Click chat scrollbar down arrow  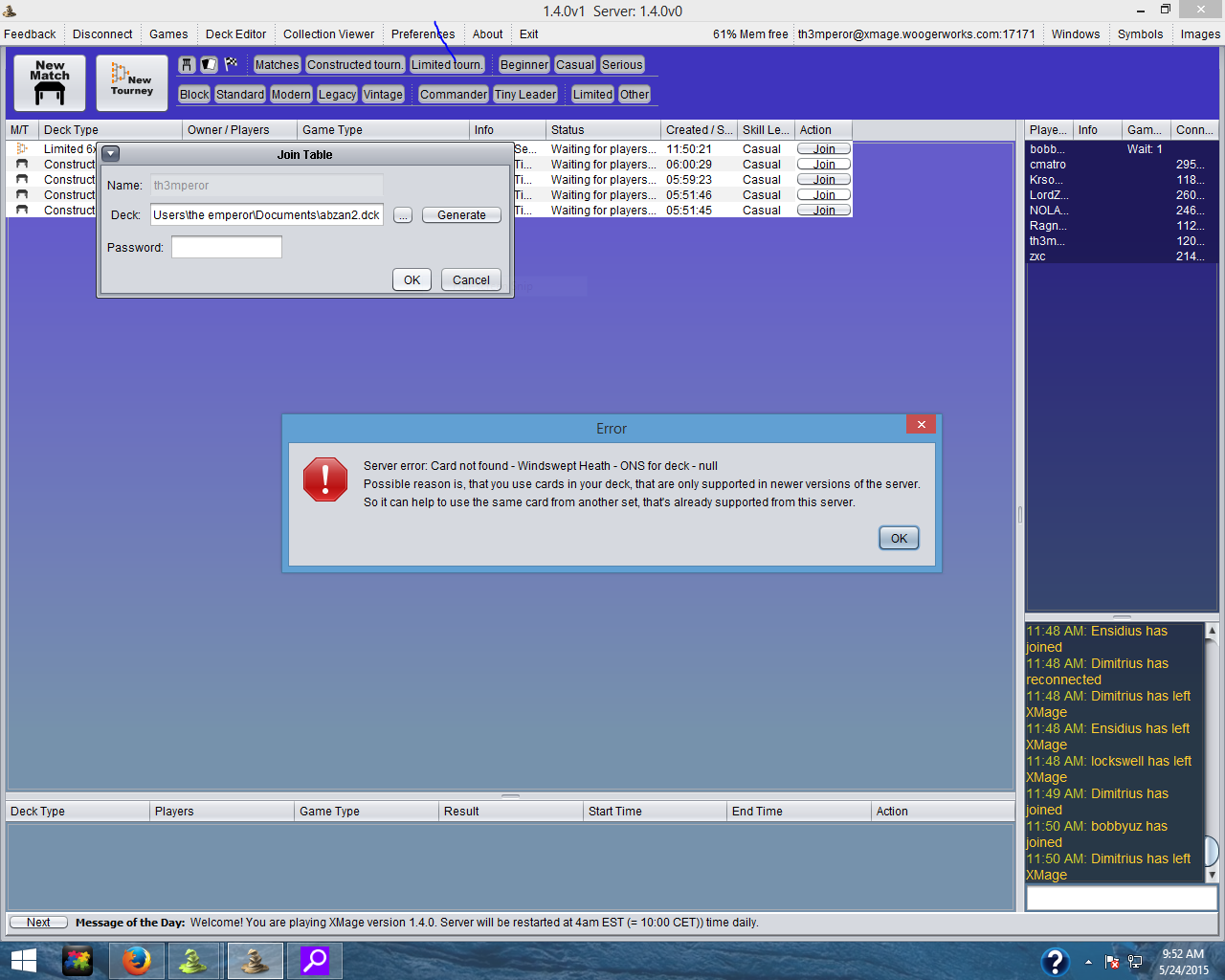1212,875
